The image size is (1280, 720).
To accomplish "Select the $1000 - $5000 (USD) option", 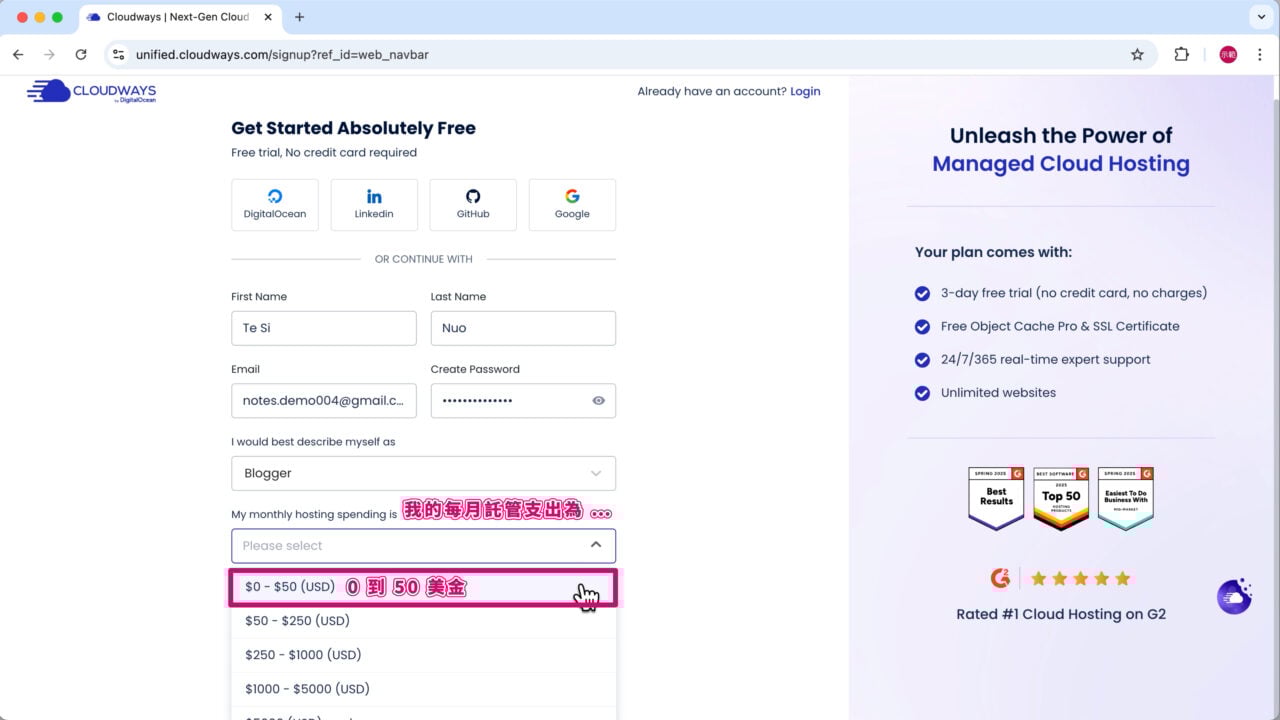I will (307, 689).
